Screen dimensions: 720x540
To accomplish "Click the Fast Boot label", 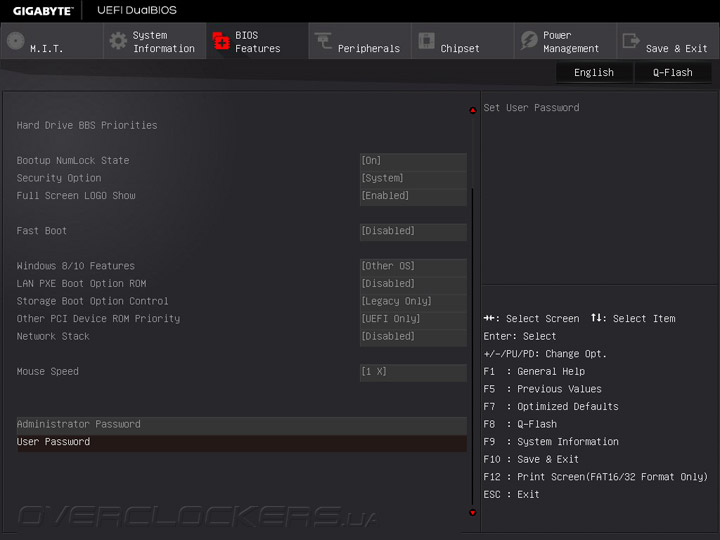I will pos(42,231).
